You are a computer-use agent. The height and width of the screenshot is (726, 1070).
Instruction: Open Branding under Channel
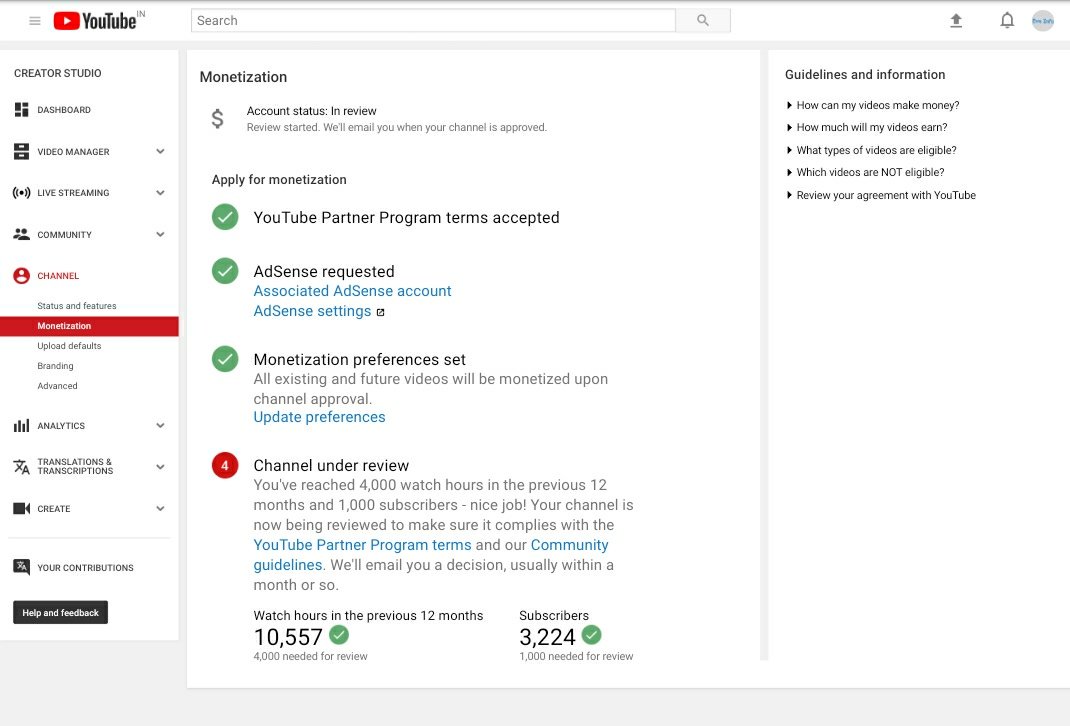(x=55, y=366)
